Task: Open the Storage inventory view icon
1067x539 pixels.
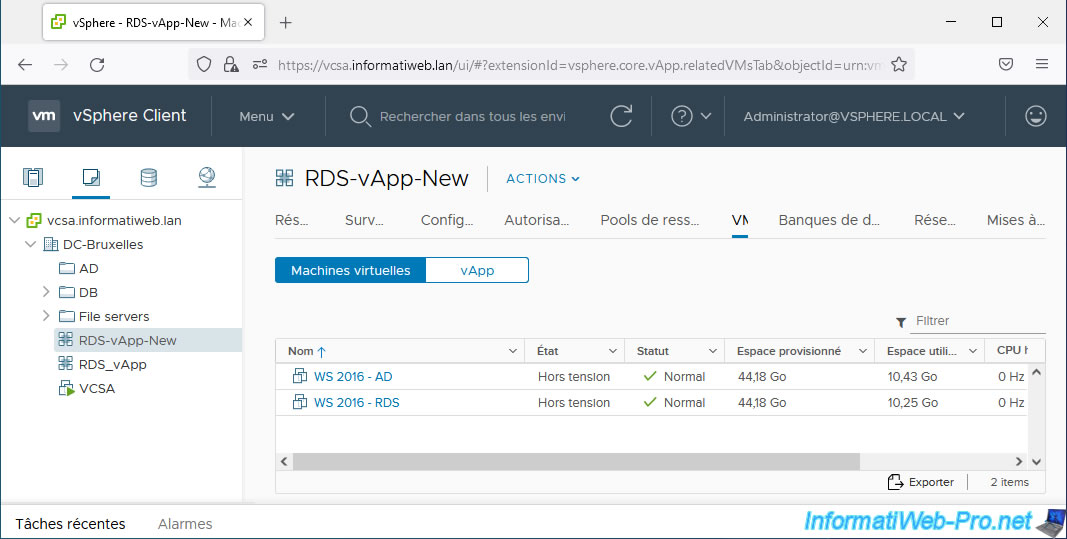Action: pos(148,177)
